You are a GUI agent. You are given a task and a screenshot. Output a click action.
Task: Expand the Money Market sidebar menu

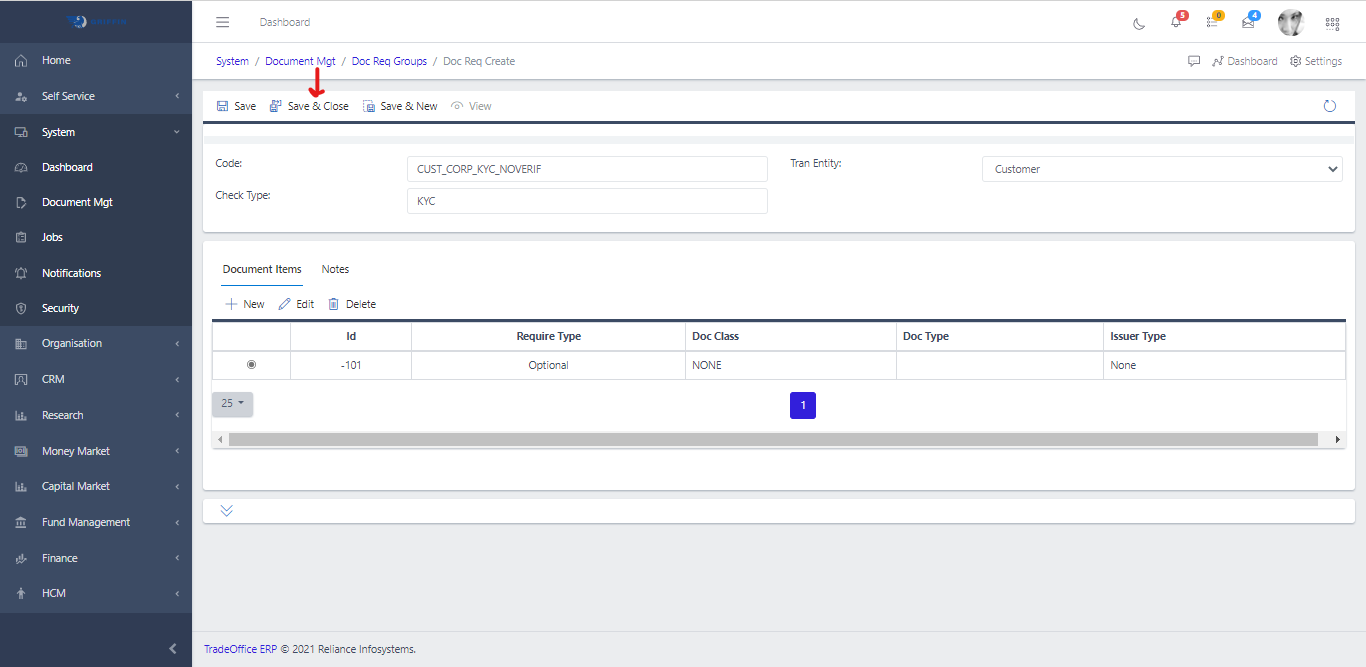coord(96,451)
